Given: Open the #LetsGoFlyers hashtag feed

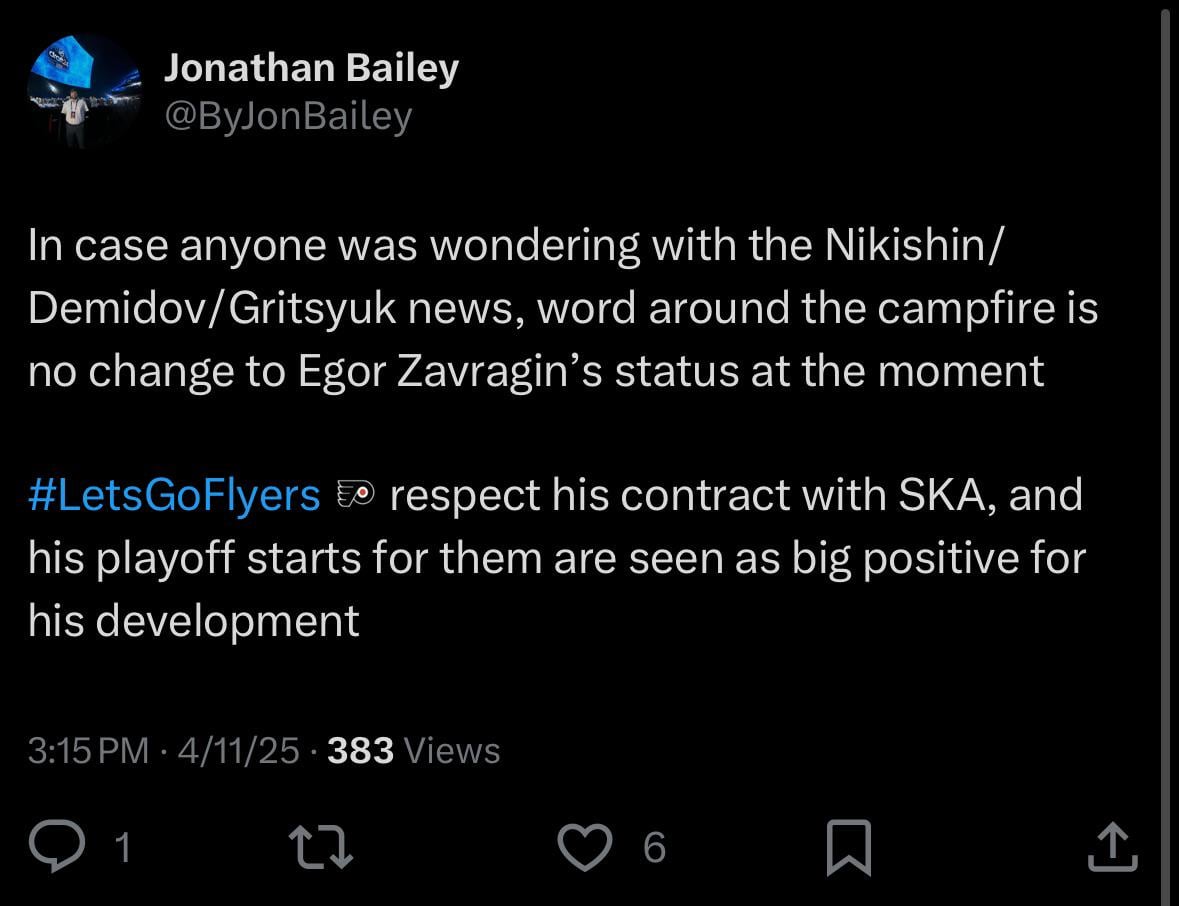Looking at the screenshot, I should 172,494.
